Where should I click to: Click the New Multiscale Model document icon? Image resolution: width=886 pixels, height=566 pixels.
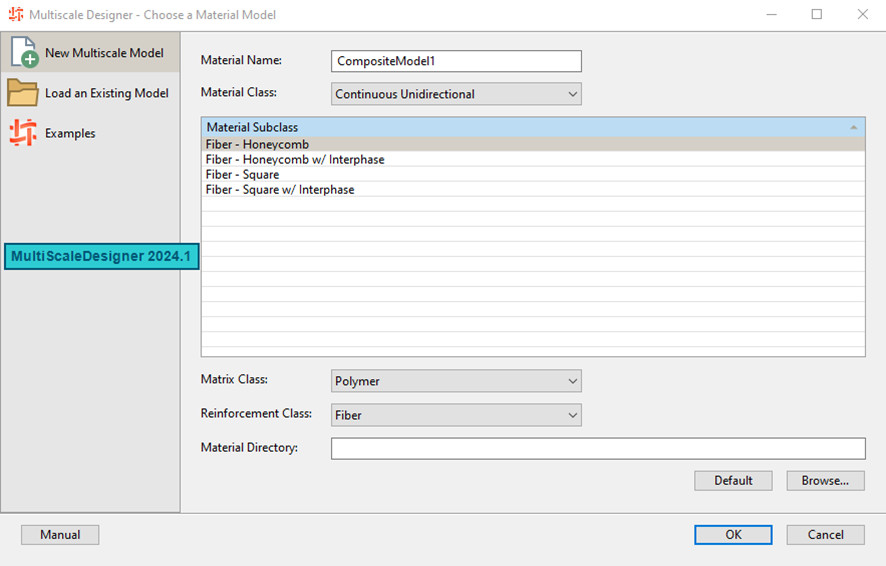tap(23, 52)
